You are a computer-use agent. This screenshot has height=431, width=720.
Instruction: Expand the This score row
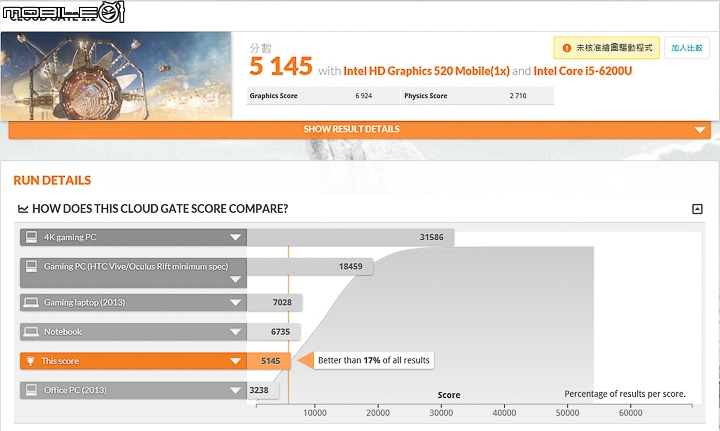(235, 361)
